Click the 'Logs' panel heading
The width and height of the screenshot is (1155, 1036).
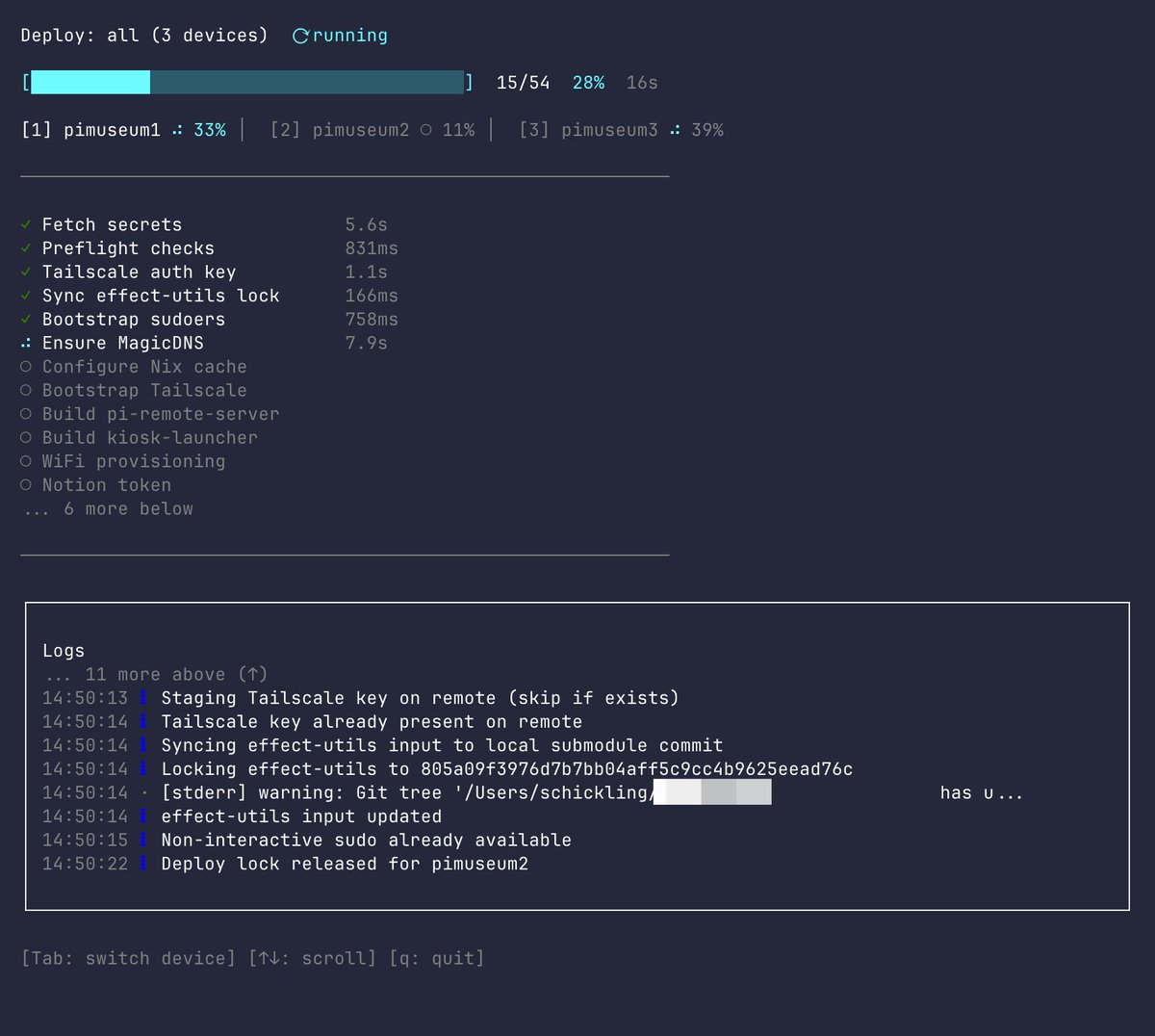pos(64,651)
